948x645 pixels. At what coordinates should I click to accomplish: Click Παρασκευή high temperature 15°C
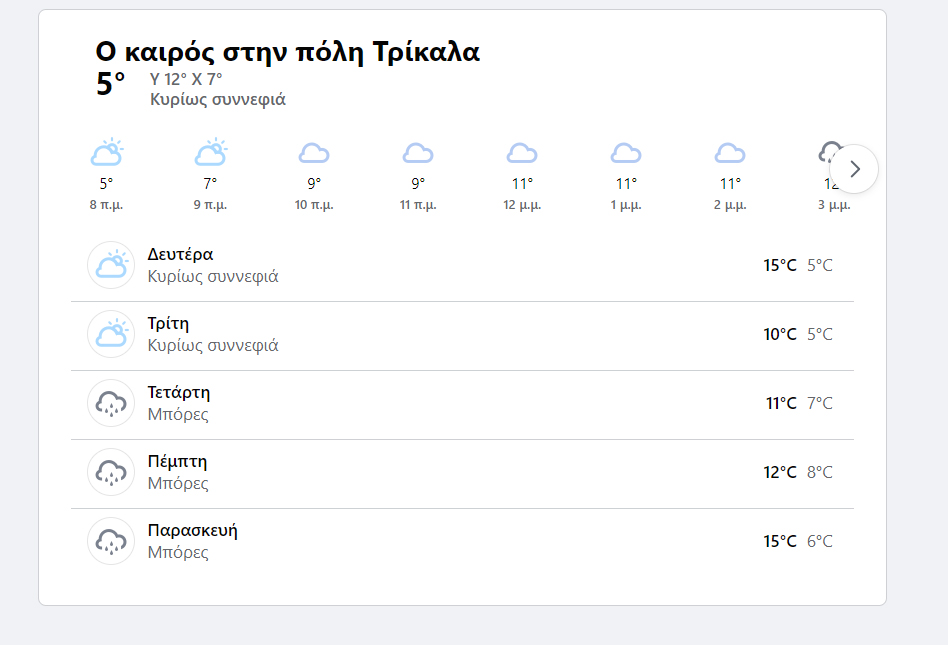click(x=780, y=542)
